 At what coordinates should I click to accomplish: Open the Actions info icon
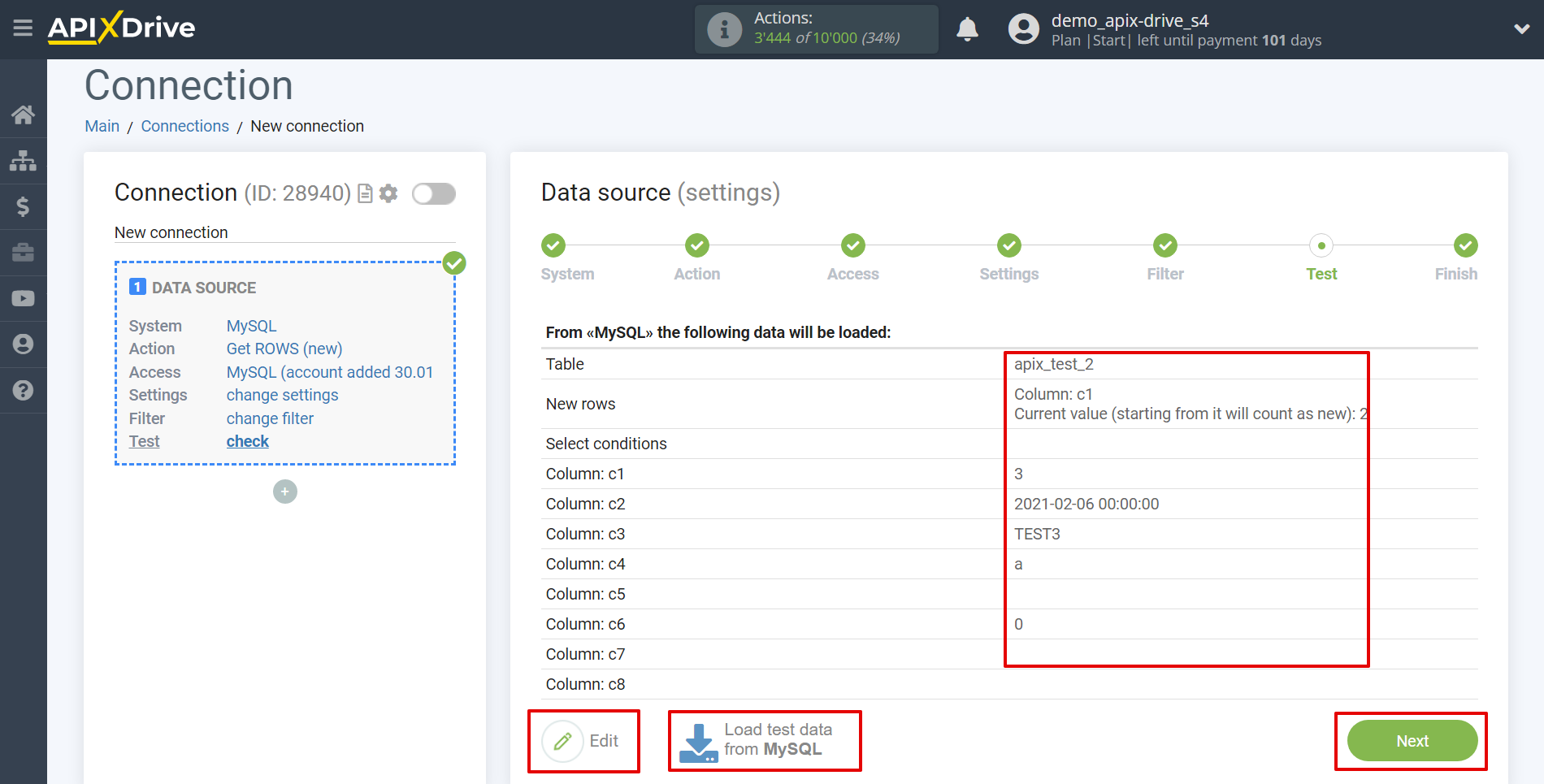[724, 29]
